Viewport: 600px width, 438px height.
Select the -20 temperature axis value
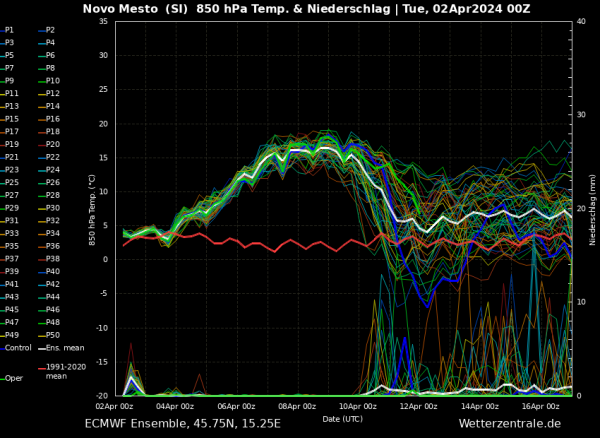click(x=102, y=396)
